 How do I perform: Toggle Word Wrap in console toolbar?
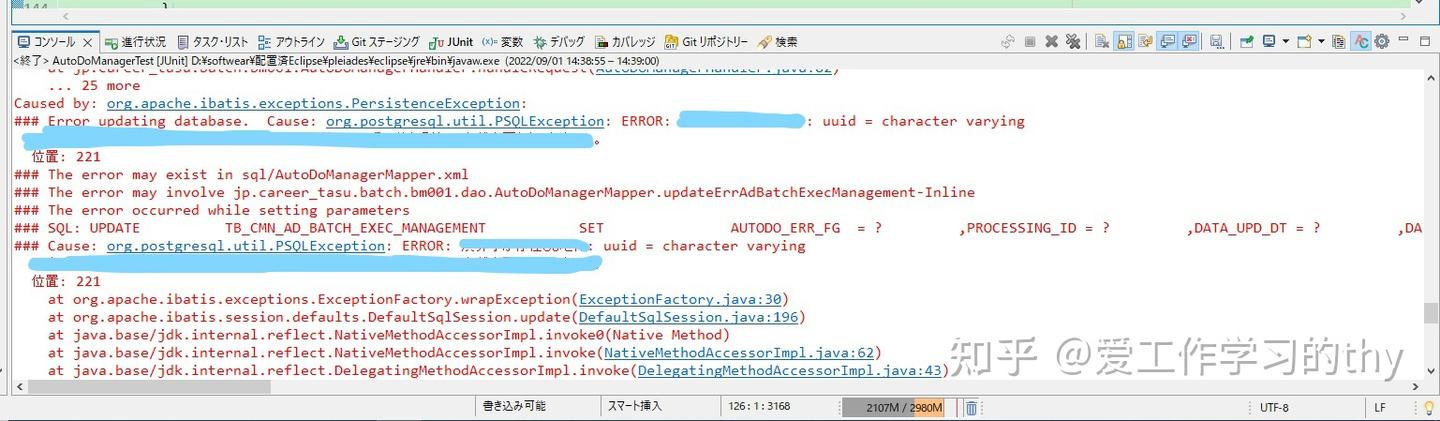pyautogui.click(x=1145, y=42)
